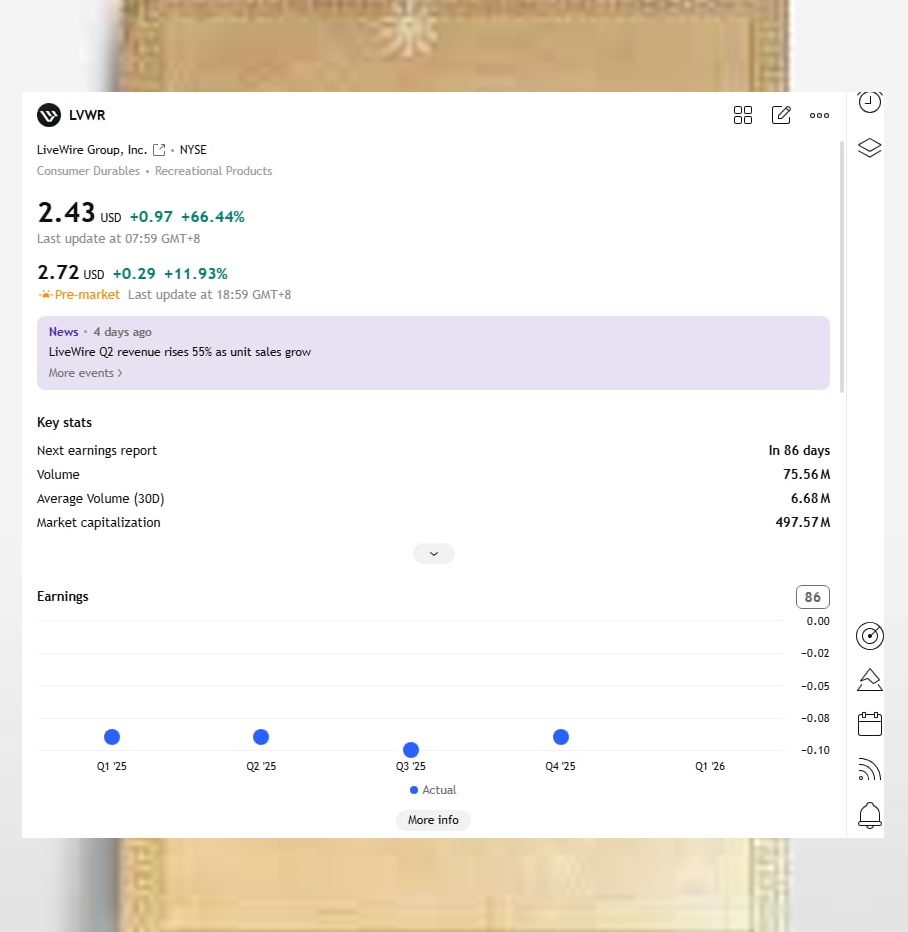Open LiveWire Group external link icon
The width and height of the screenshot is (908, 932).
tap(159, 150)
